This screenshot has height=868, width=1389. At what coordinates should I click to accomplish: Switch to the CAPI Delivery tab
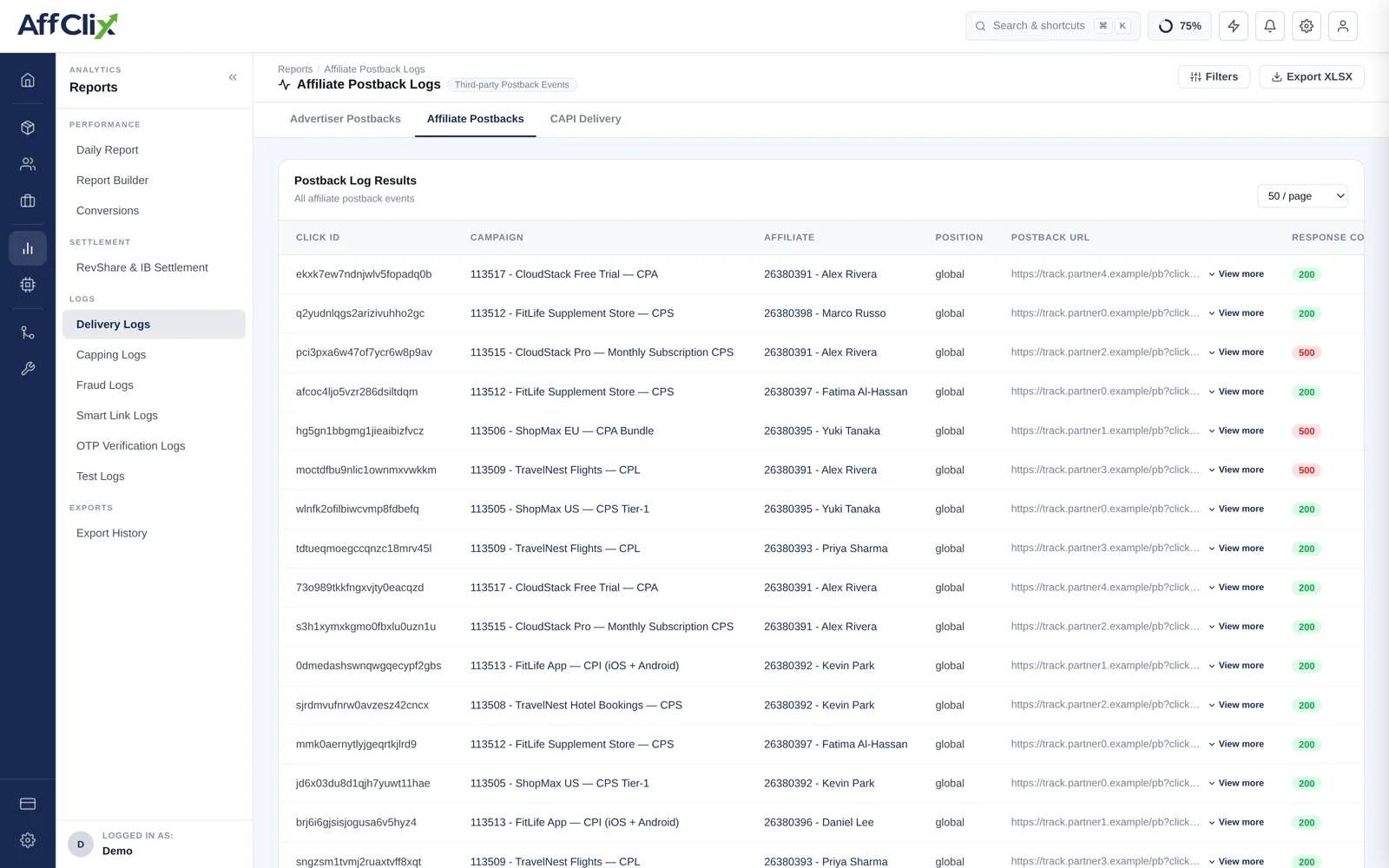point(585,119)
